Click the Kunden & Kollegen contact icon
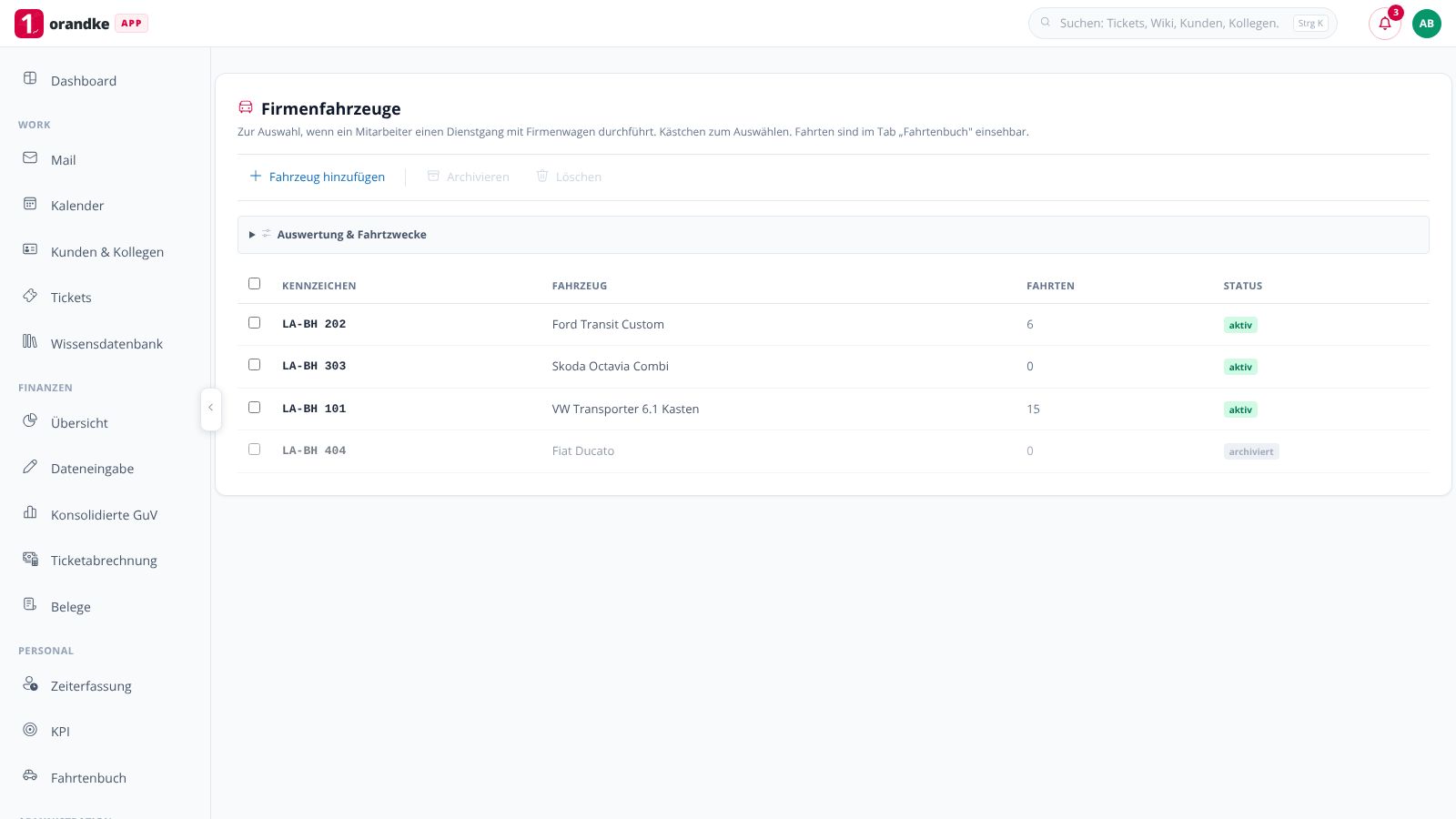 [30, 249]
